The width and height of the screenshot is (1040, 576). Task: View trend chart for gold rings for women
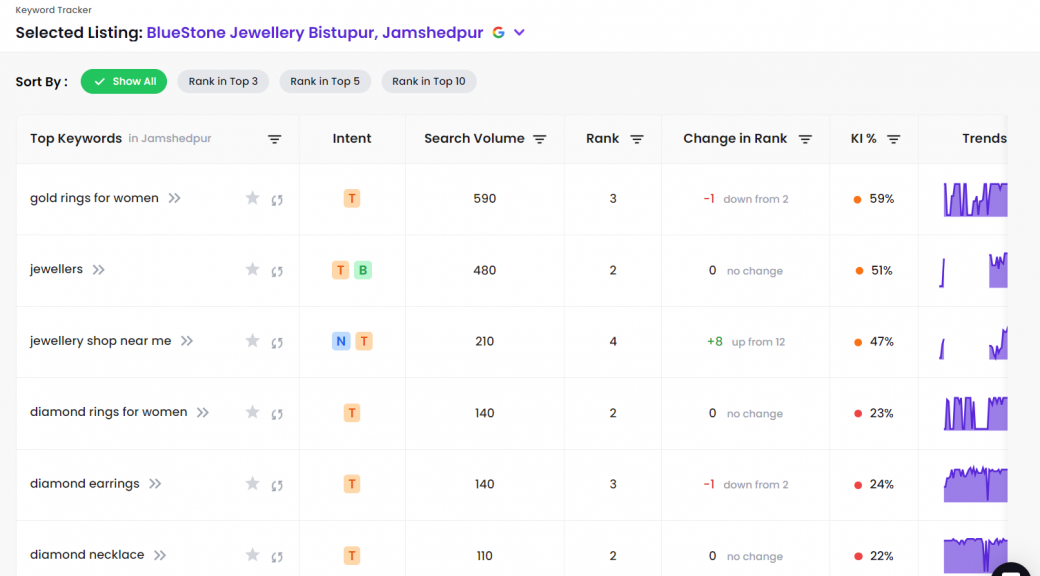tap(975, 199)
